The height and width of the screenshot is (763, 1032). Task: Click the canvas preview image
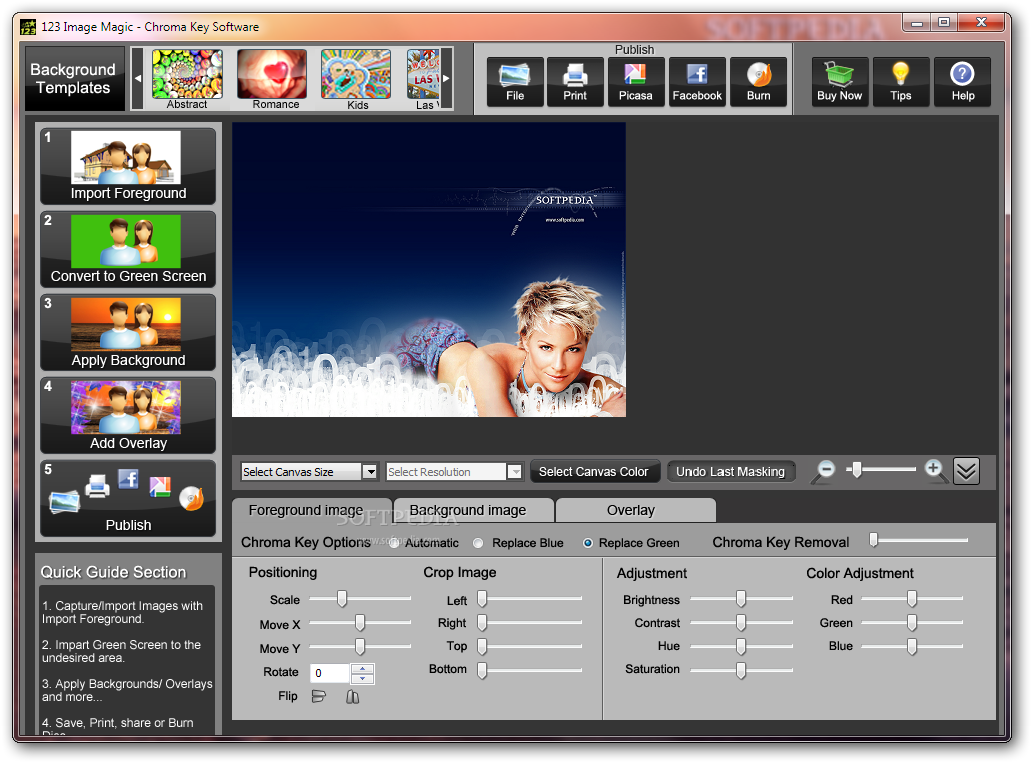coord(429,270)
